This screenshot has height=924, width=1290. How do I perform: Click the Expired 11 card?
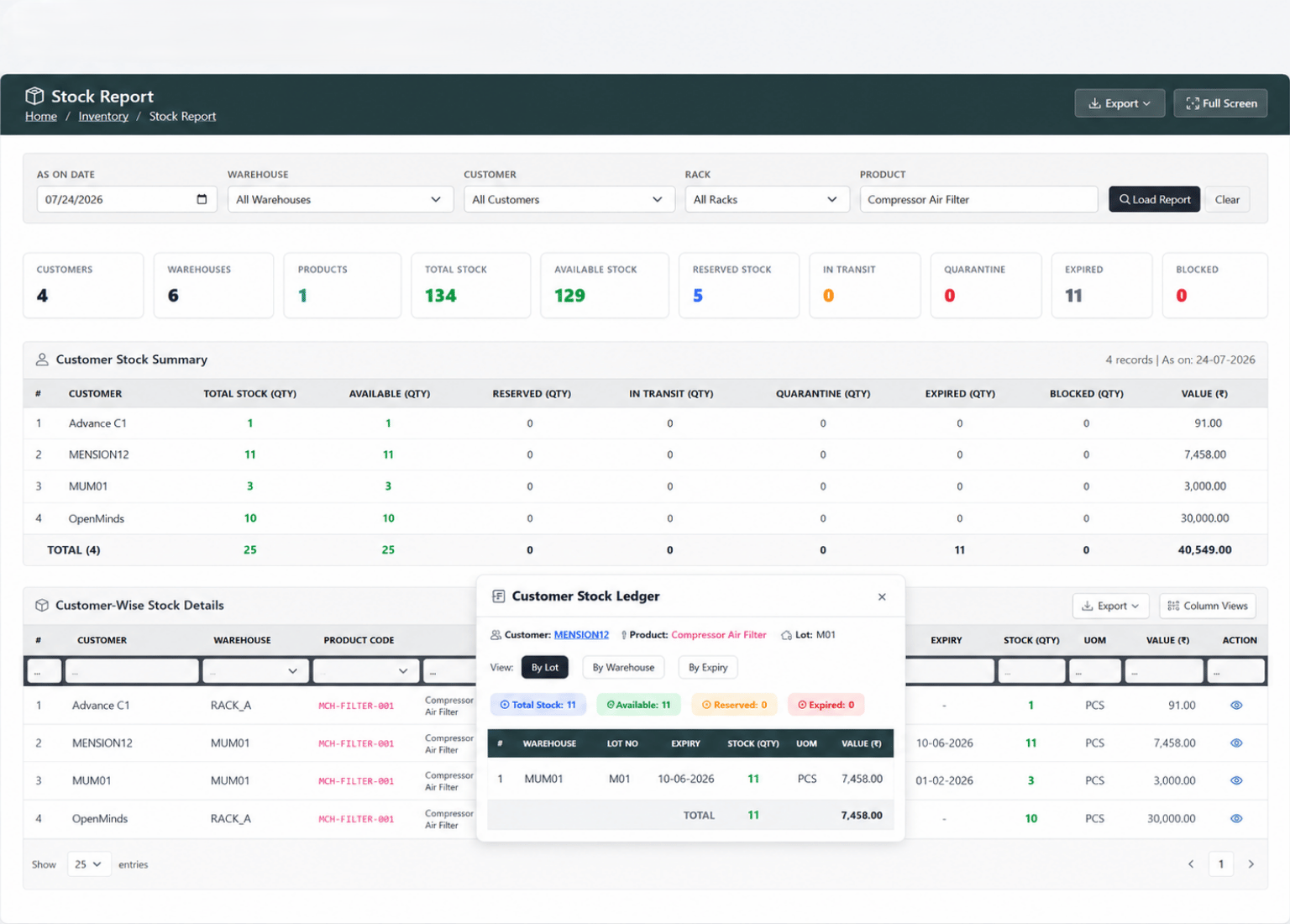tap(1101, 286)
